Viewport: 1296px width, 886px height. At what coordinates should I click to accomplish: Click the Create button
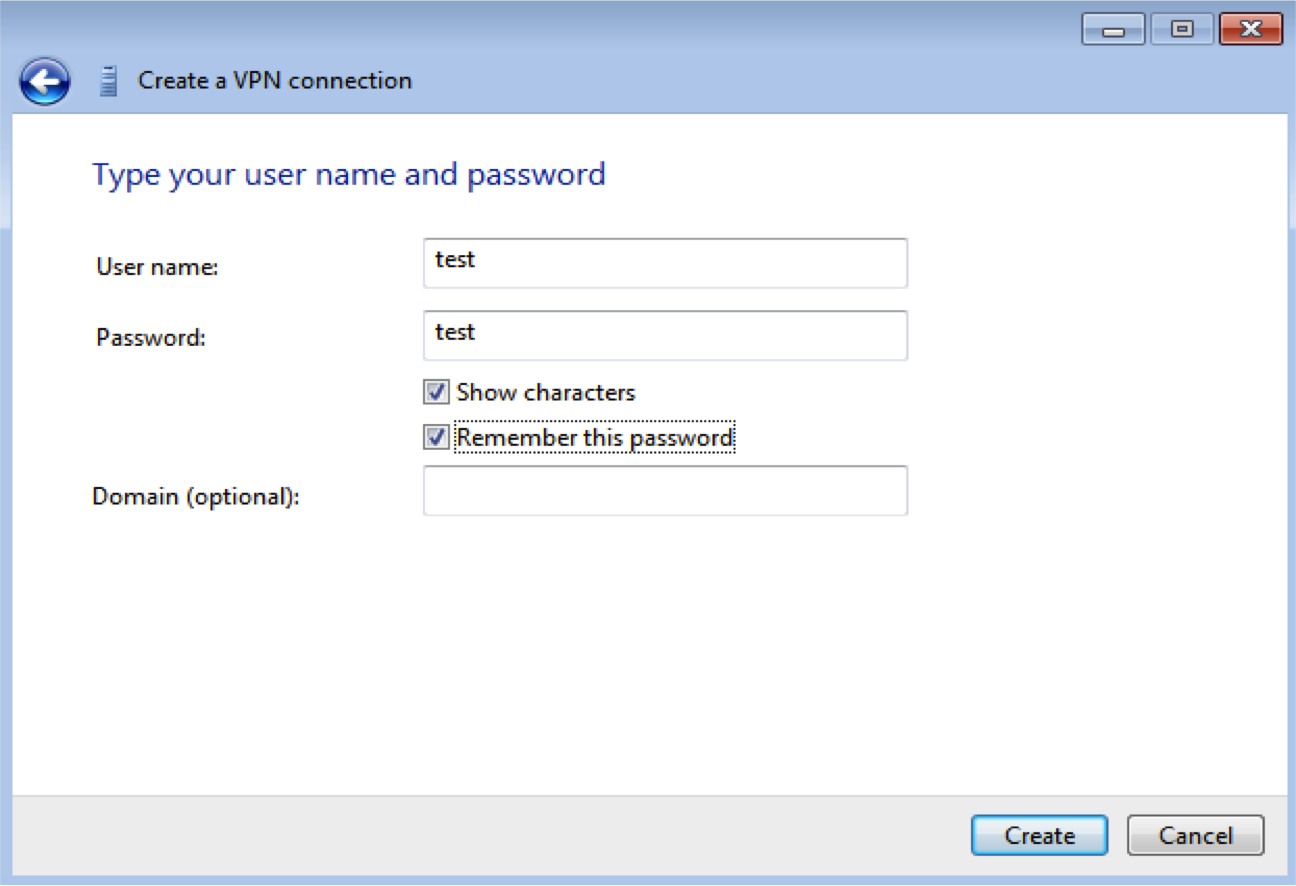coord(1039,835)
